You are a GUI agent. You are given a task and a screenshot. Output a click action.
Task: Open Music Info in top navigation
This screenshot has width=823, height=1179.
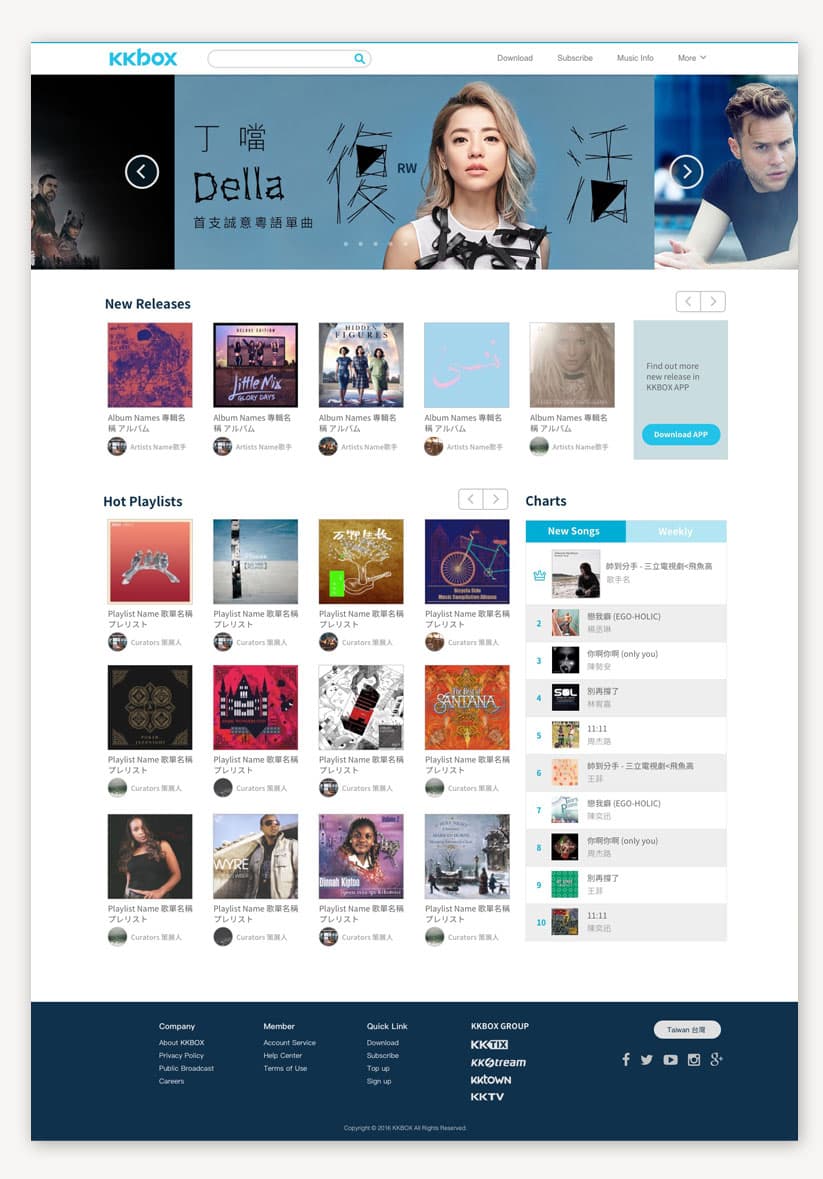(635, 58)
